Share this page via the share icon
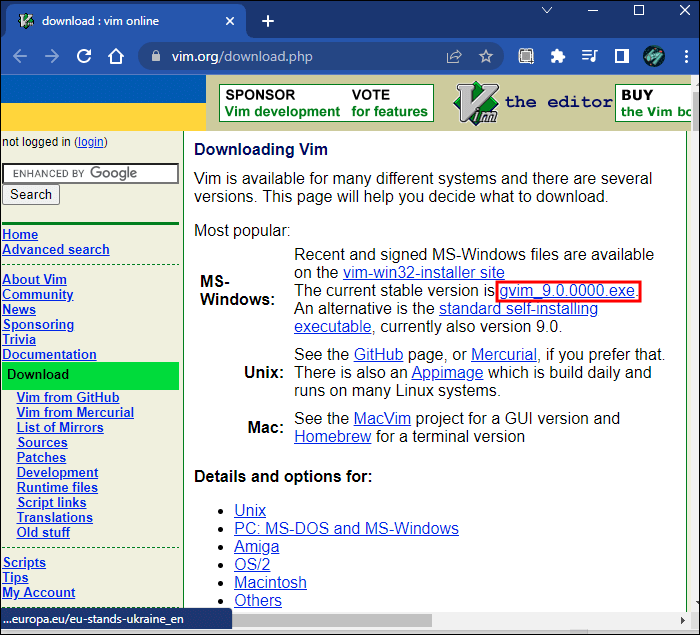This screenshot has width=700, height=635. coord(454,56)
